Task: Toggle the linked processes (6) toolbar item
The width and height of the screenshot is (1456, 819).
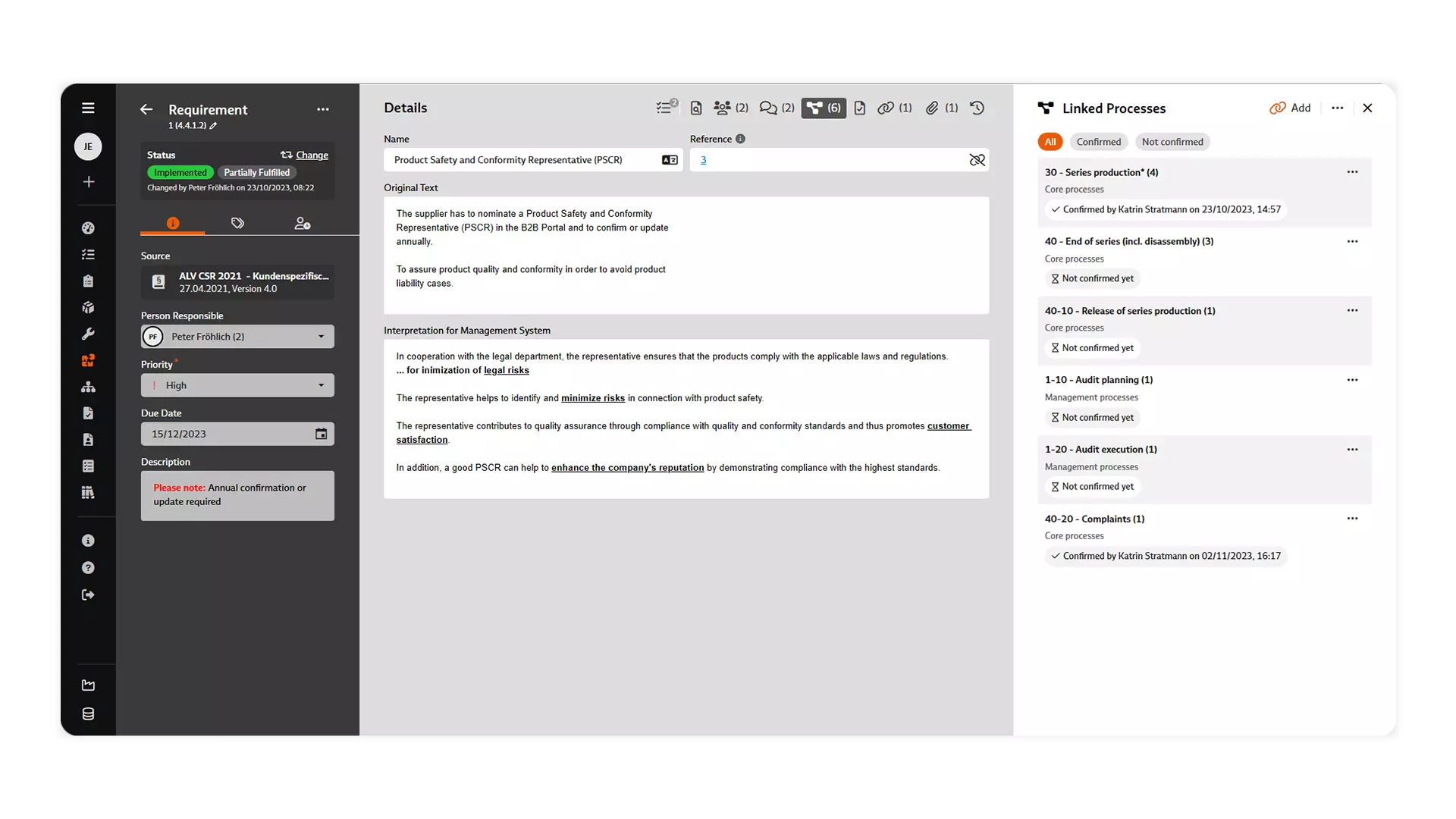Action: 824,108
